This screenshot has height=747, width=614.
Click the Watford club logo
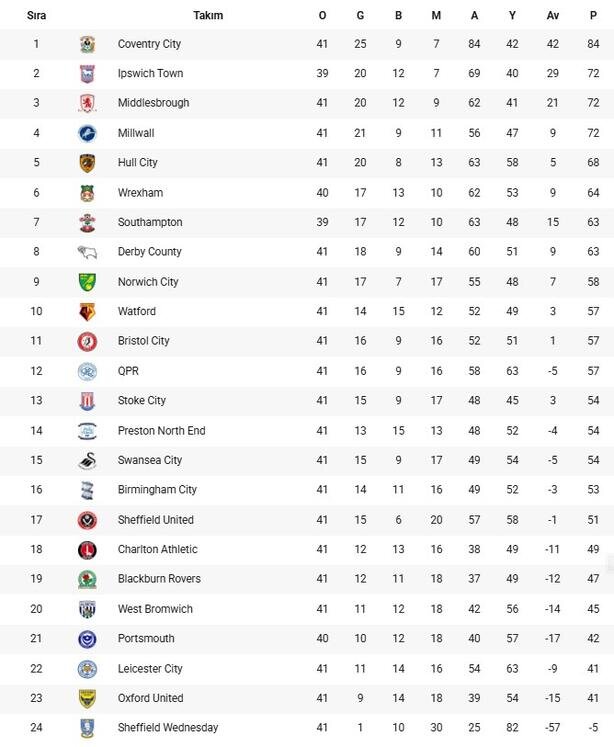click(x=87, y=312)
